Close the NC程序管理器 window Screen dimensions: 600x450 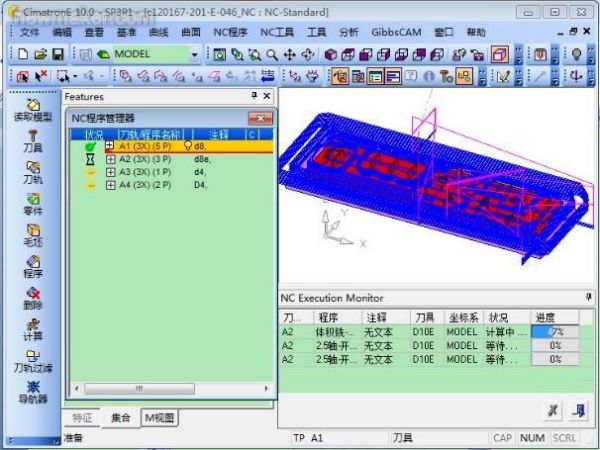(x=260, y=119)
